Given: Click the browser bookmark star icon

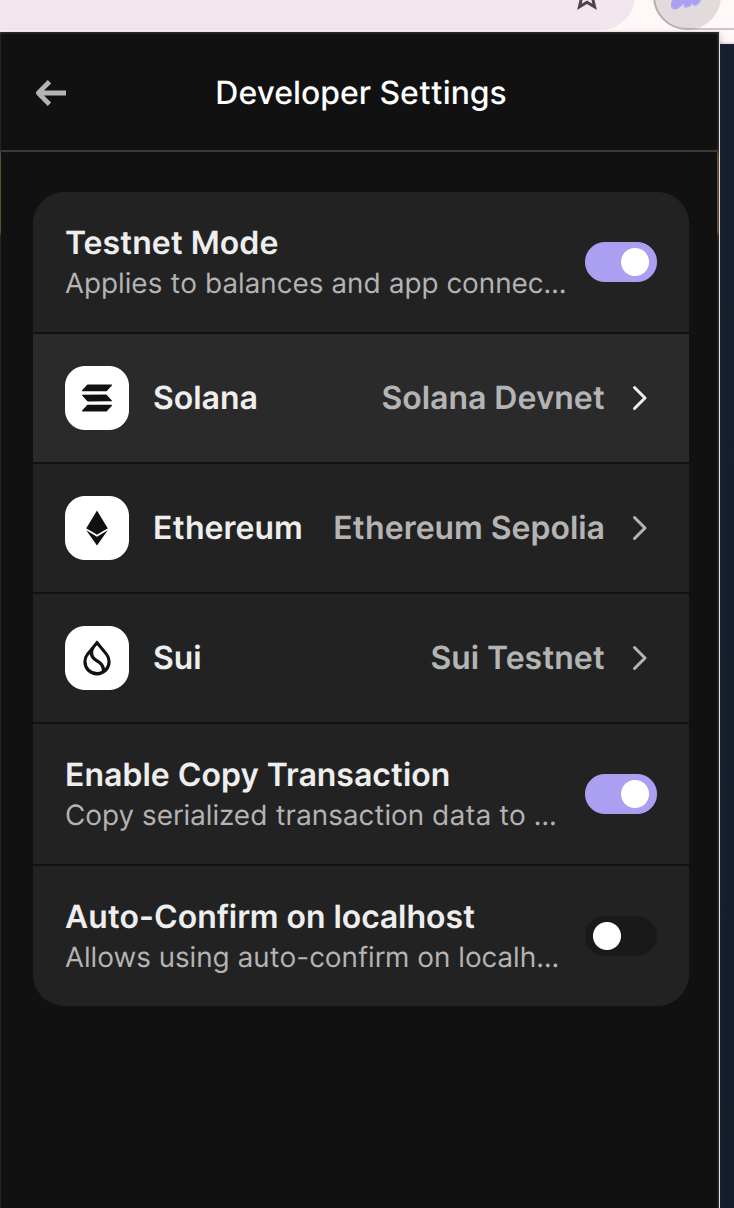Looking at the screenshot, I should tap(587, 4).
